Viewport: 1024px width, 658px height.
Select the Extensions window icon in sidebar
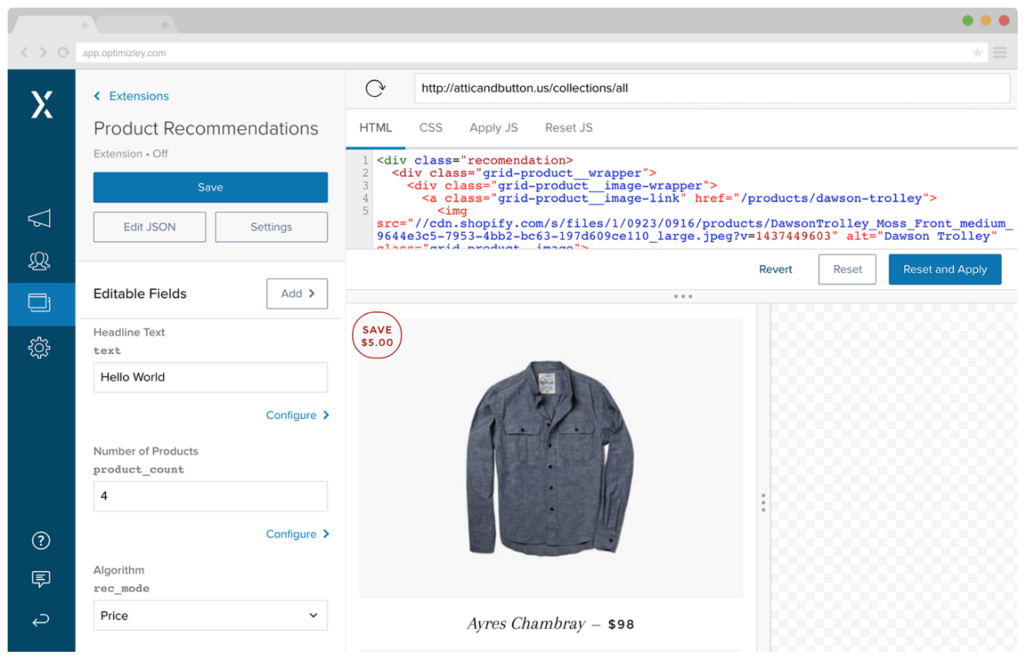coord(39,303)
